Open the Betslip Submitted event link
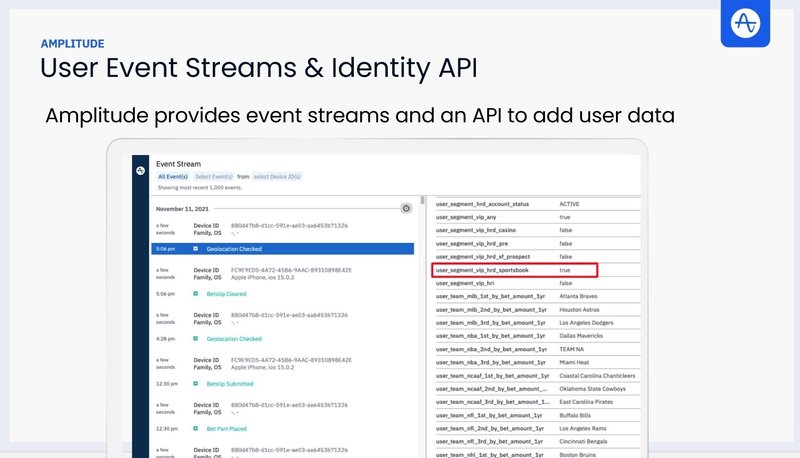This screenshot has height=458, width=800. tap(230, 384)
